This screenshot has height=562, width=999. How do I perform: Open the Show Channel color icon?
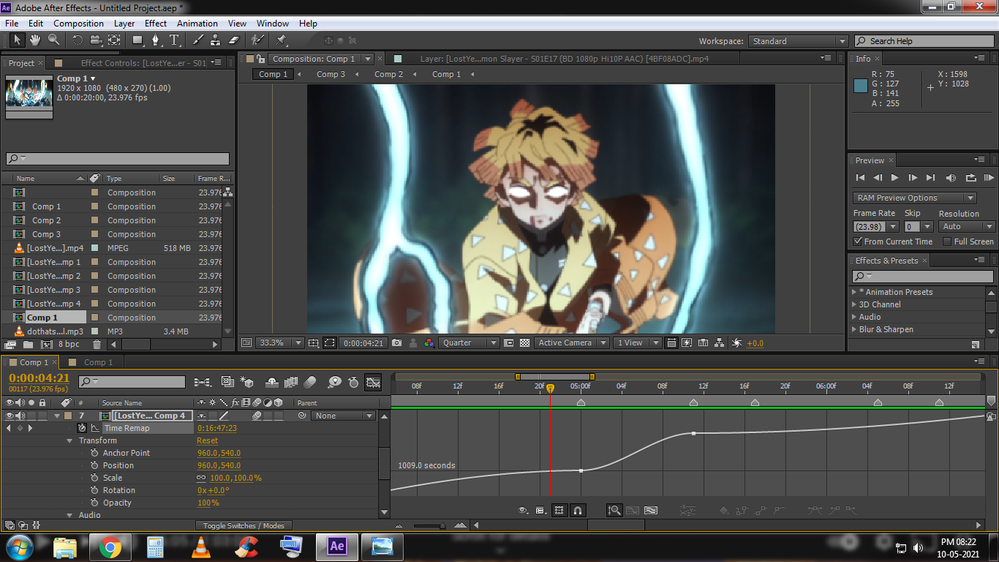pos(429,343)
